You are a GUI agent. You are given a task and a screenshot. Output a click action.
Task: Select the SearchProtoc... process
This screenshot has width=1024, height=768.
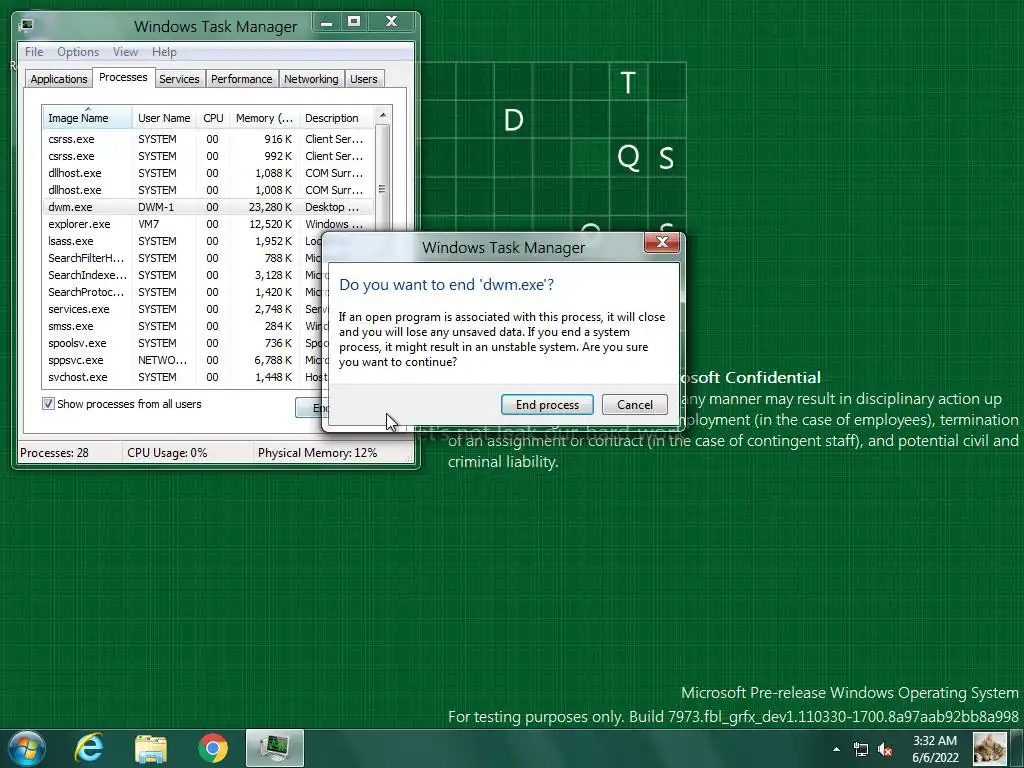click(183, 292)
